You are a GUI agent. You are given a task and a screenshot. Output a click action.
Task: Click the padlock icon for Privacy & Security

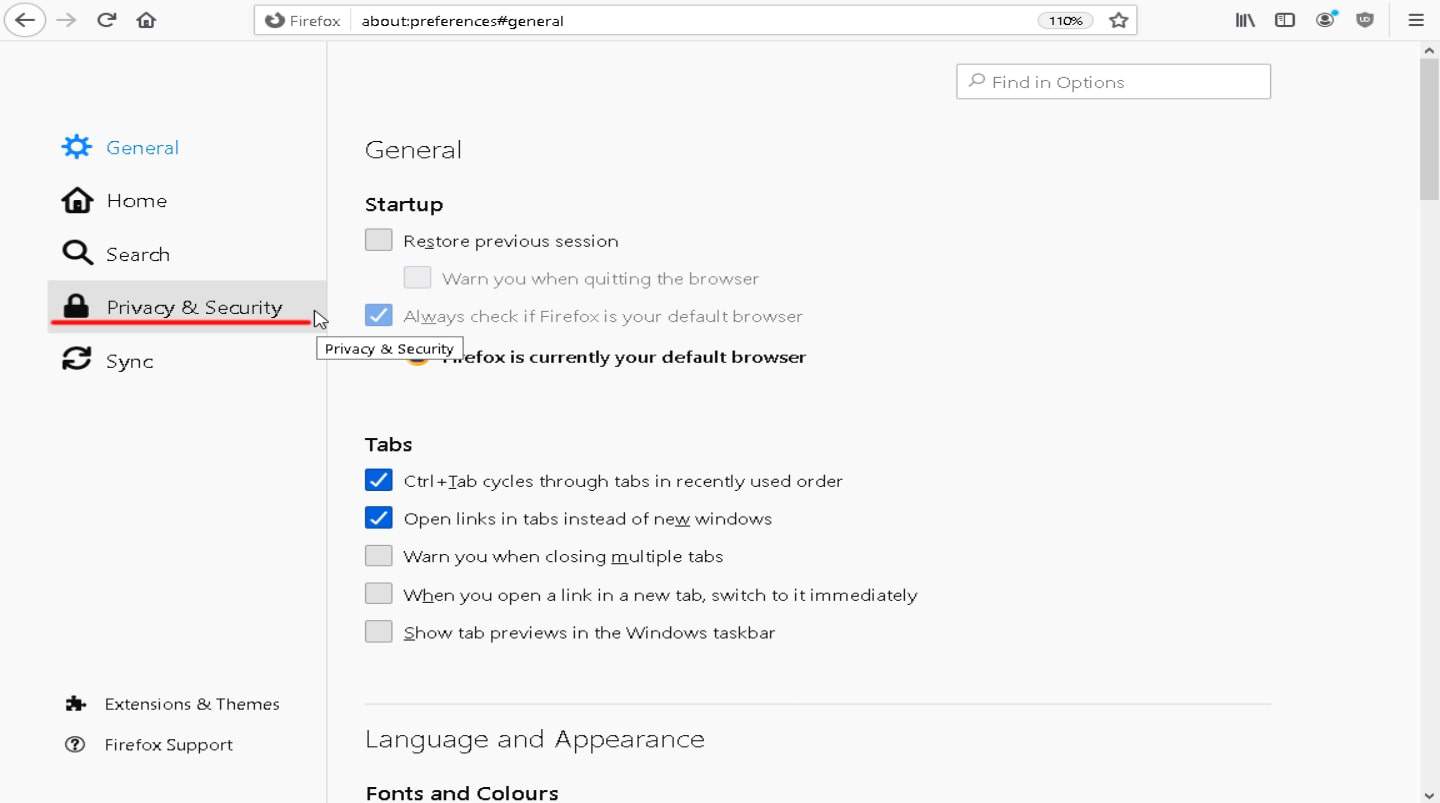click(x=76, y=306)
